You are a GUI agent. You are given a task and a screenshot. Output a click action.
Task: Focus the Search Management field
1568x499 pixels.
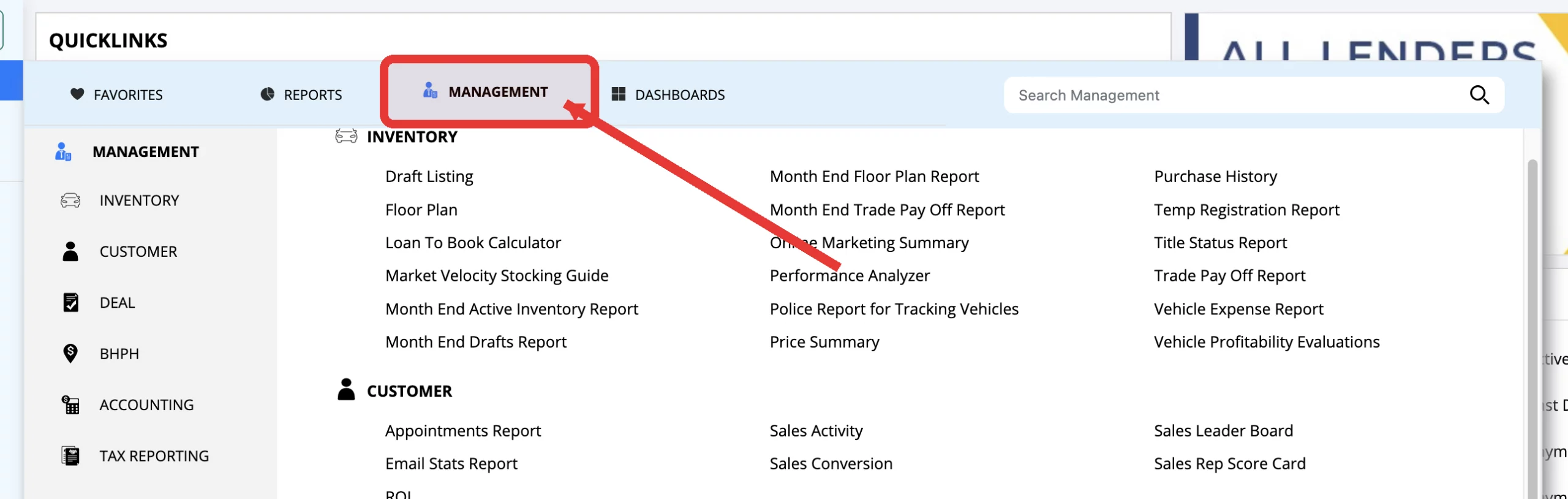tap(1253, 95)
